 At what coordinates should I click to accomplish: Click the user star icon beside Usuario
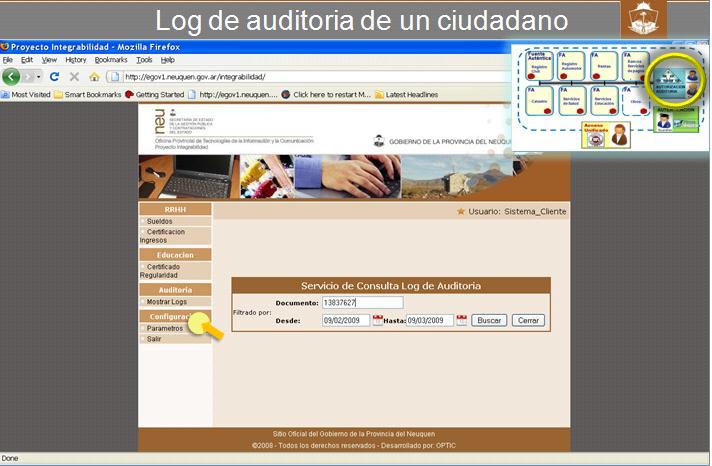[x=461, y=212]
